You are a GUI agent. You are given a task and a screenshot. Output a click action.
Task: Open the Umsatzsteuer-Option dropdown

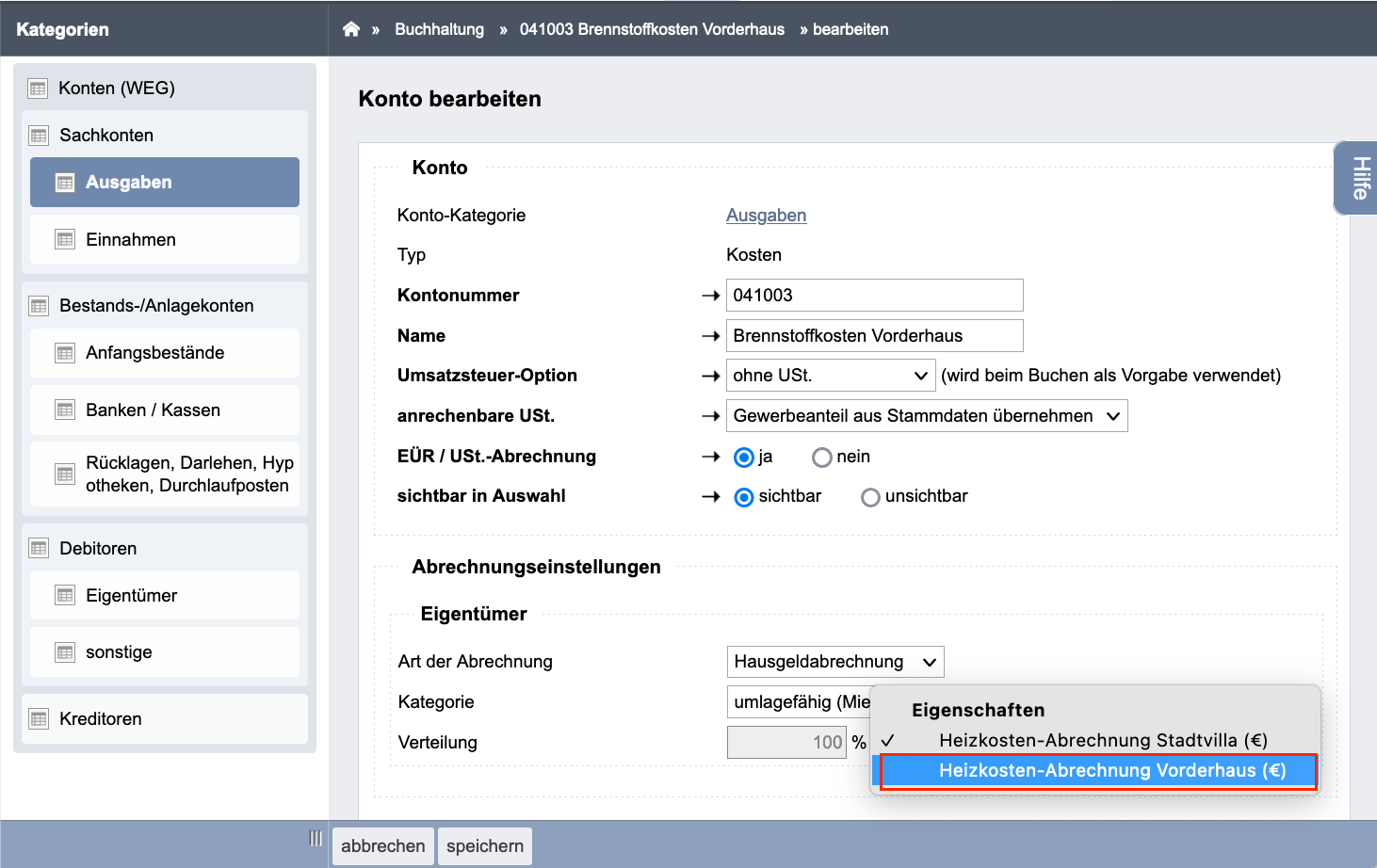[831, 376]
